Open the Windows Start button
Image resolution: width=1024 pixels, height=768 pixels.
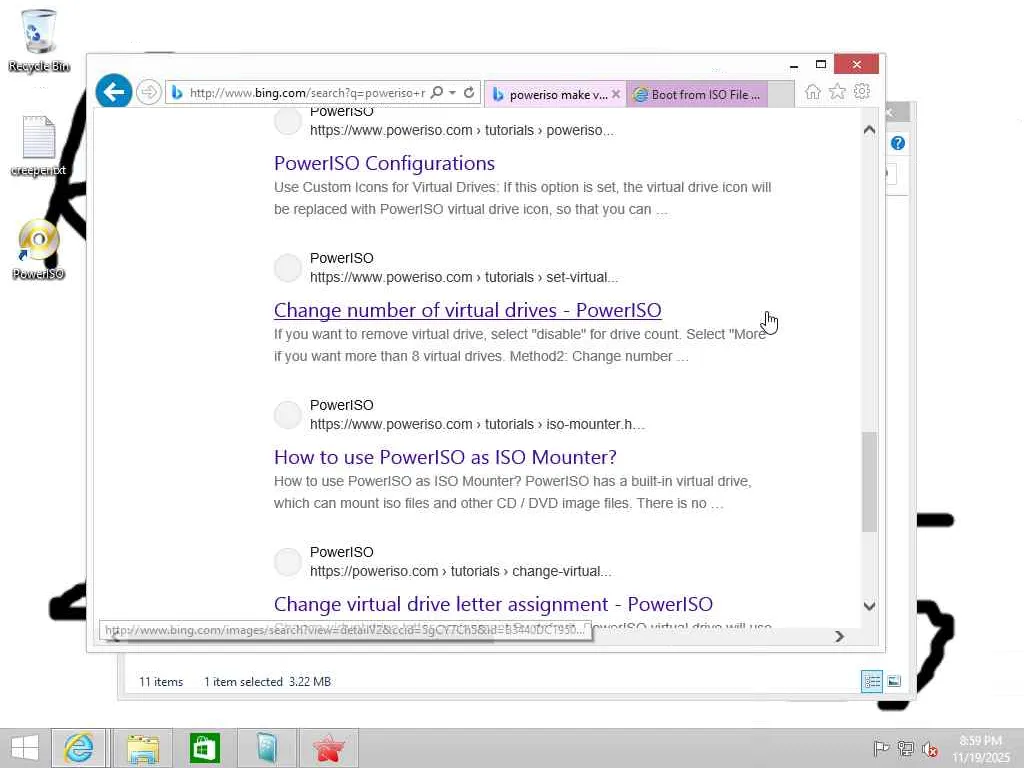[25, 748]
